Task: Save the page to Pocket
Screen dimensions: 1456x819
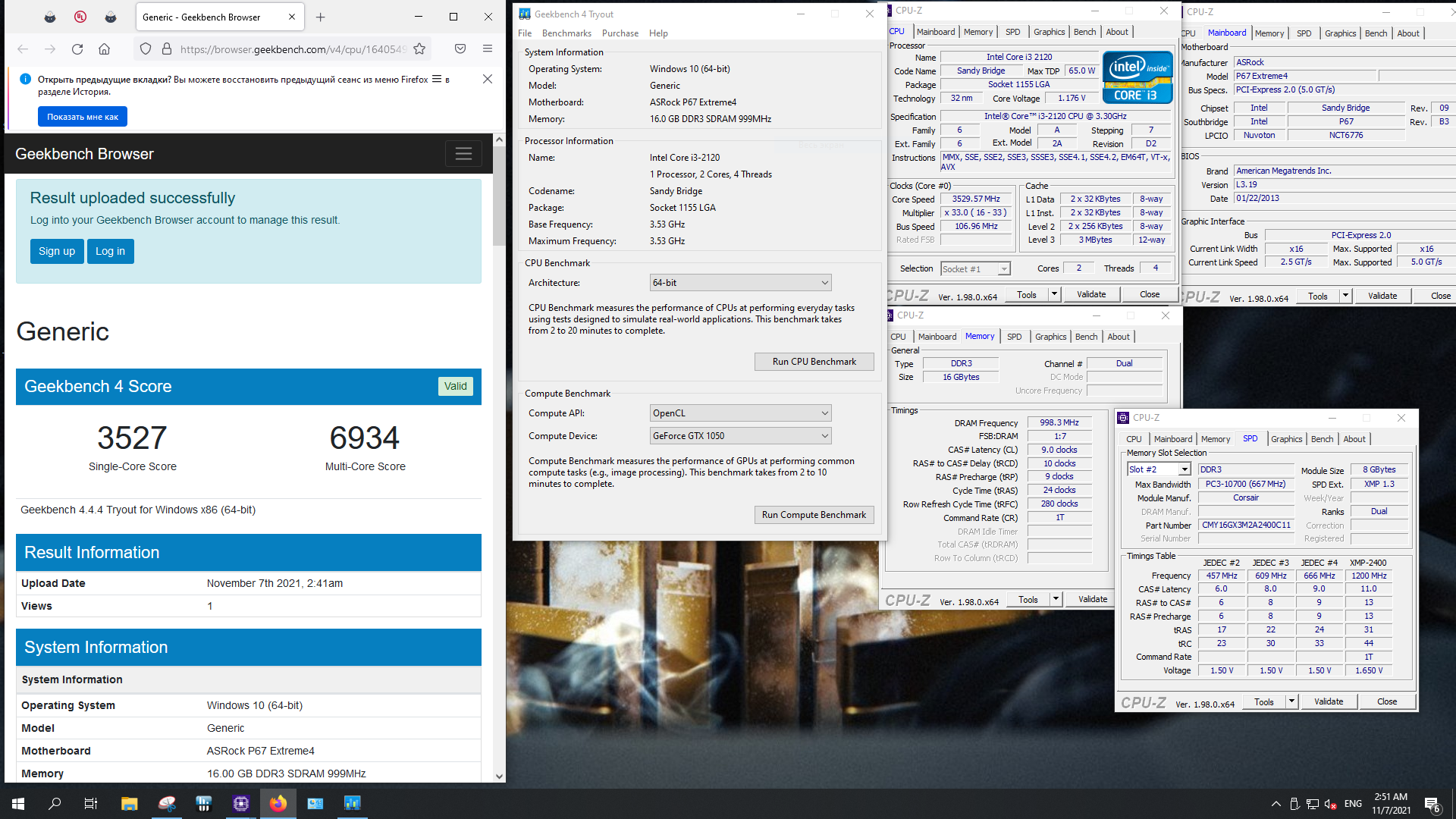Action: point(460,49)
